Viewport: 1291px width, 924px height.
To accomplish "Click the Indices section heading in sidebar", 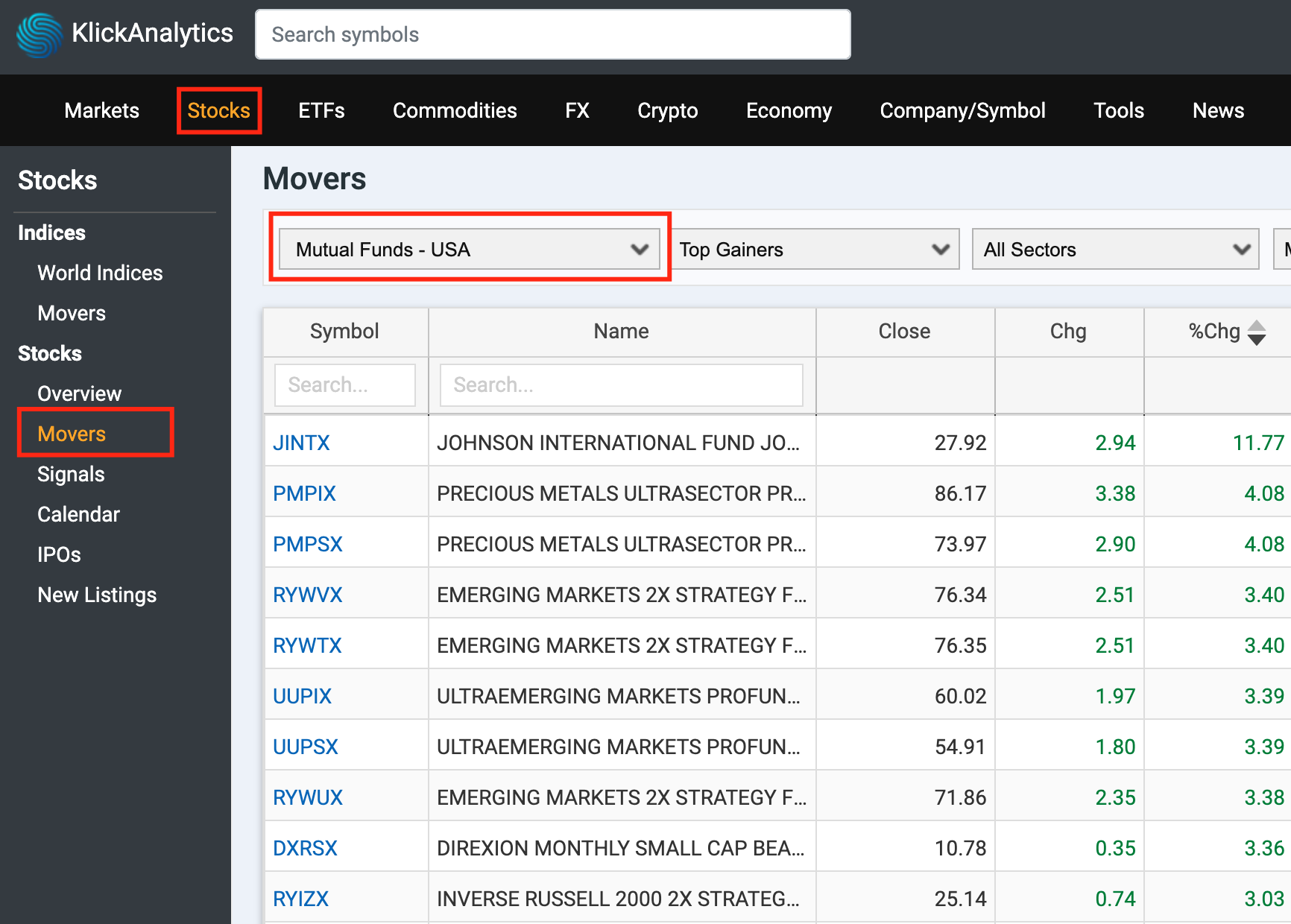I will pos(51,232).
